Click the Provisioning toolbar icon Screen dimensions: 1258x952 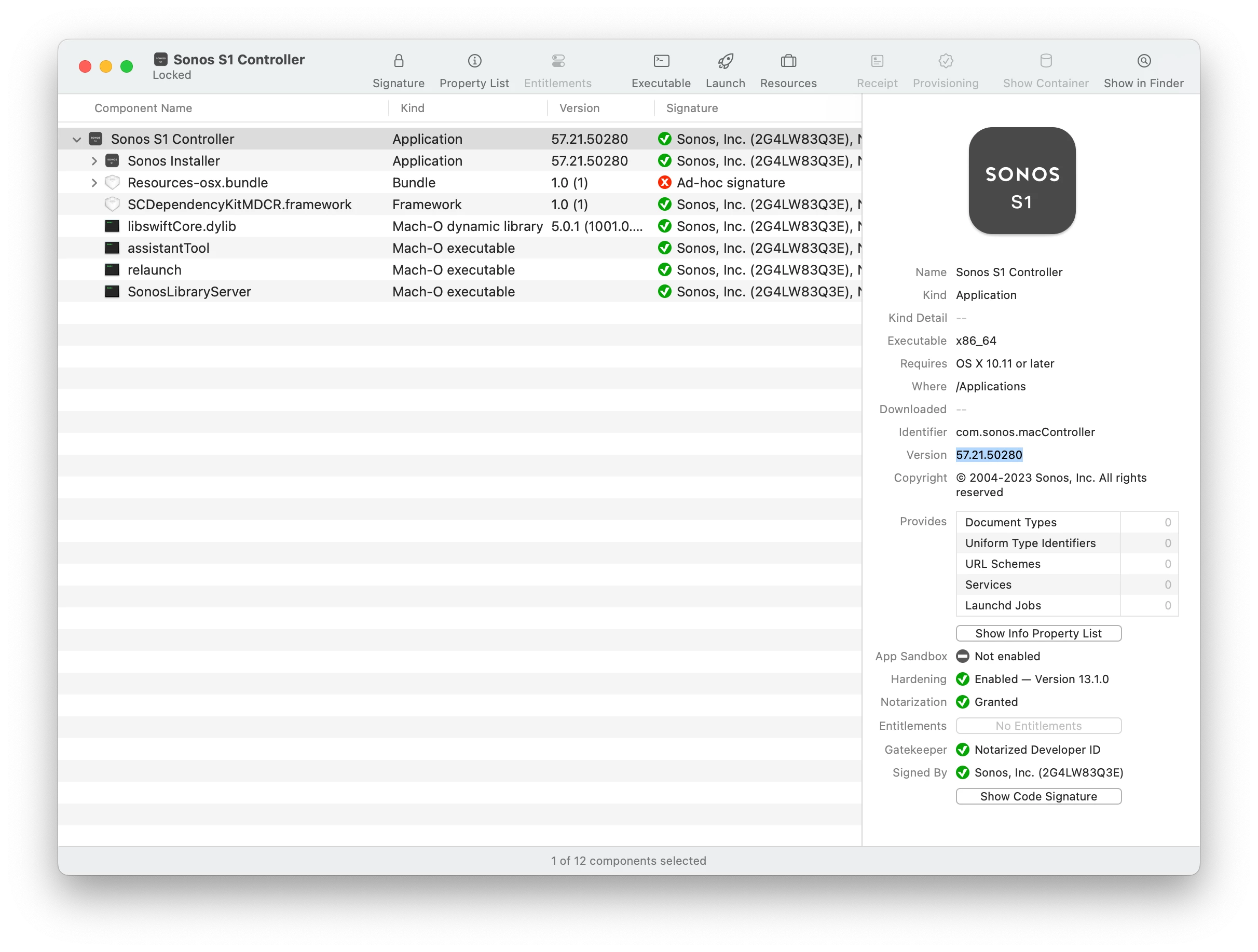[946, 60]
